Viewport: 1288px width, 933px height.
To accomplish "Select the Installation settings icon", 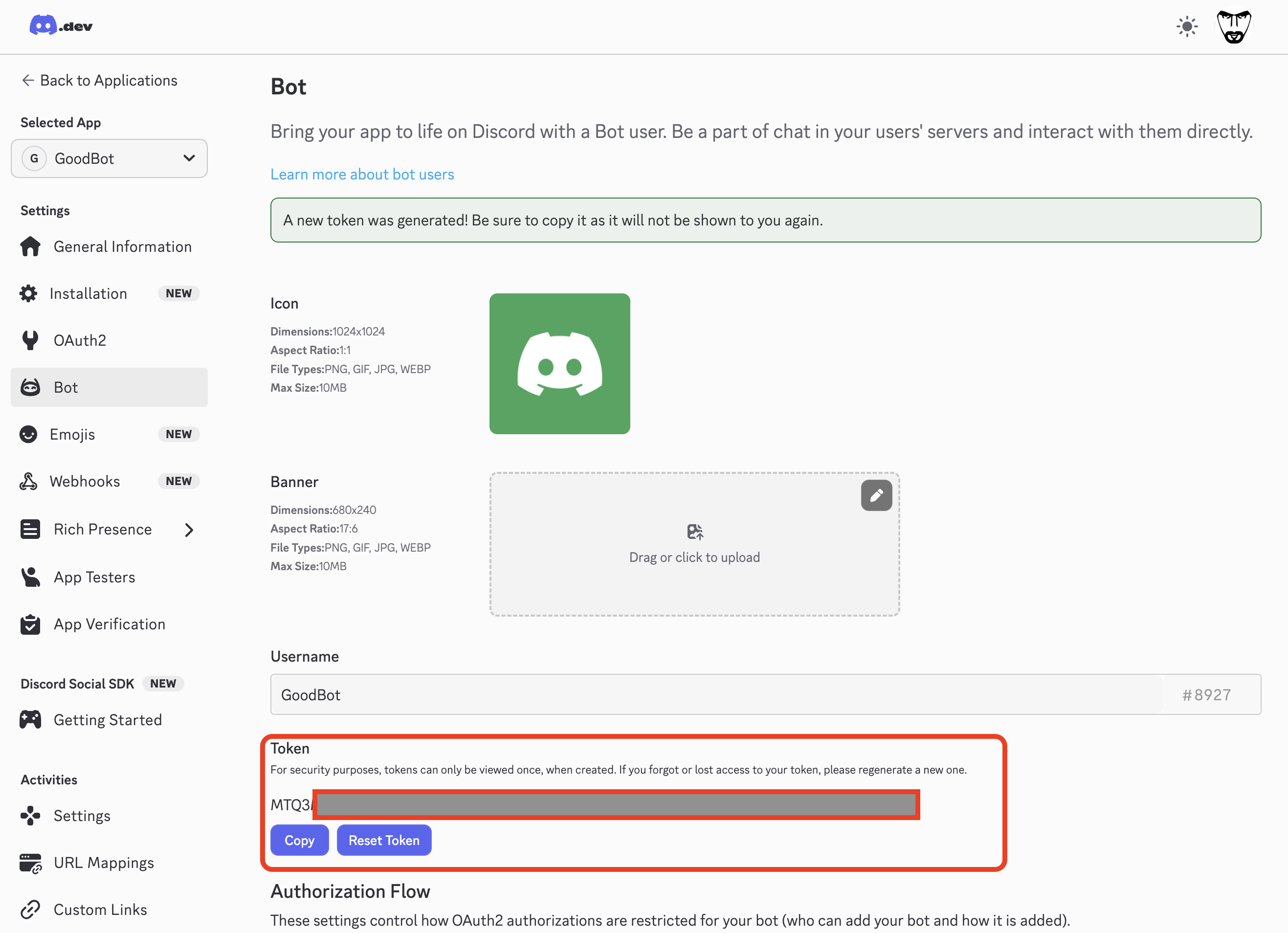I will pos(29,293).
